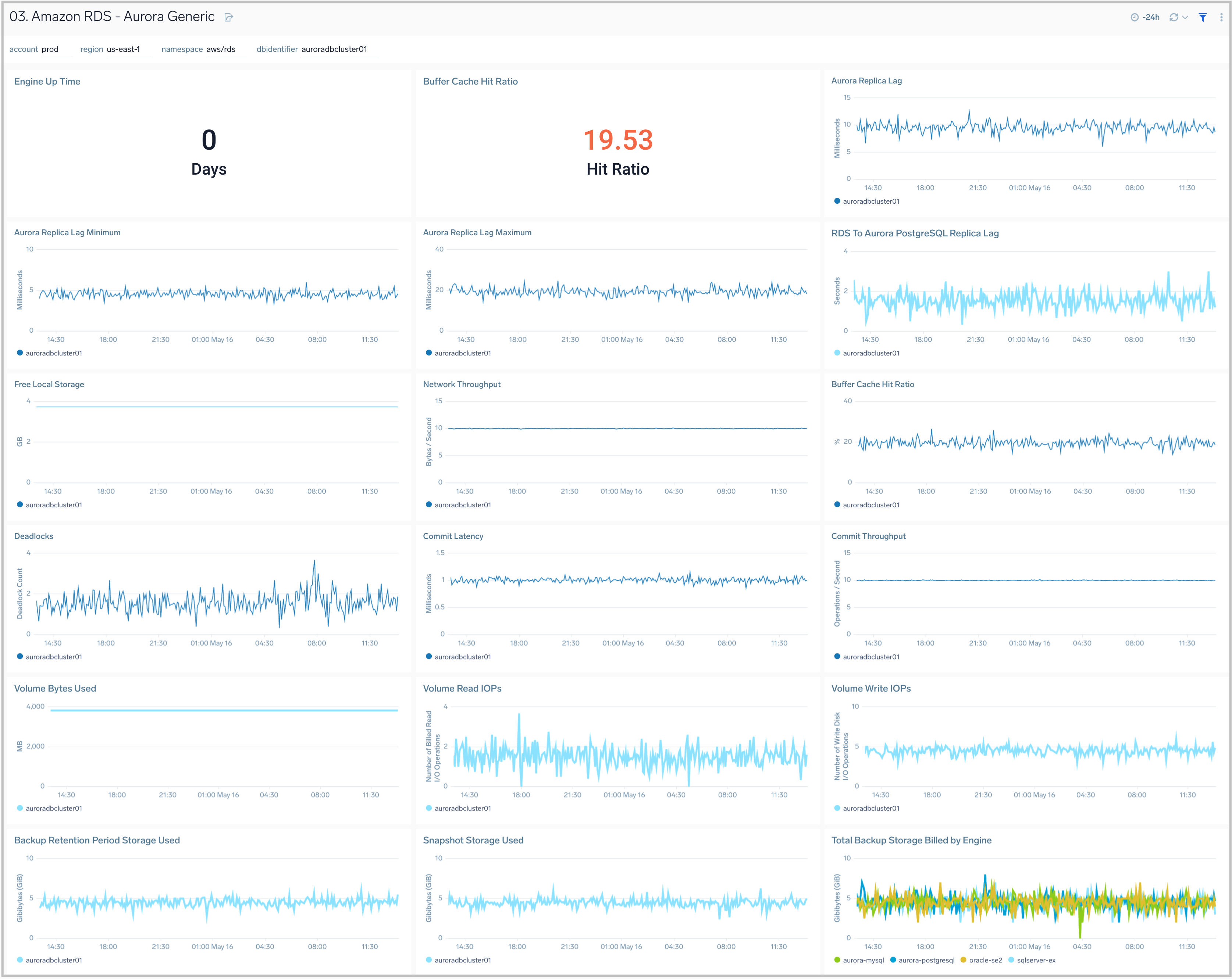Viewport: 1232px width, 979px height.
Task: Edit the dbidentifier filter auroradbcluster01
Action: coord(334,49)
